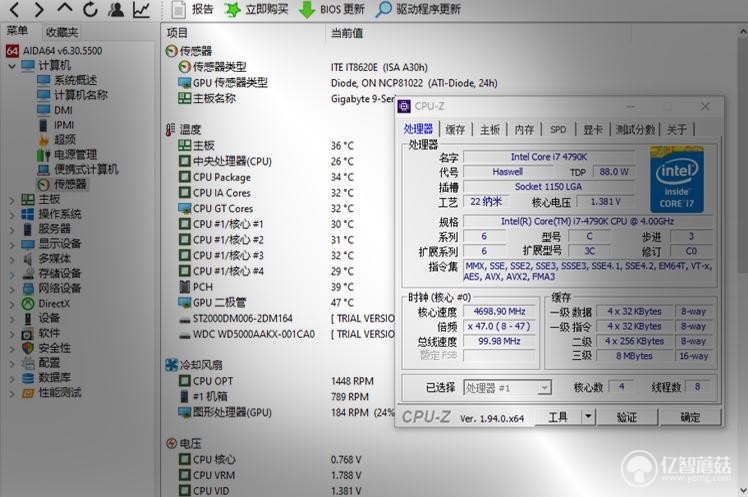Open dropdown arrow next to 工具
The width and height of the screenshot is (748, 497).
[588, 417]
